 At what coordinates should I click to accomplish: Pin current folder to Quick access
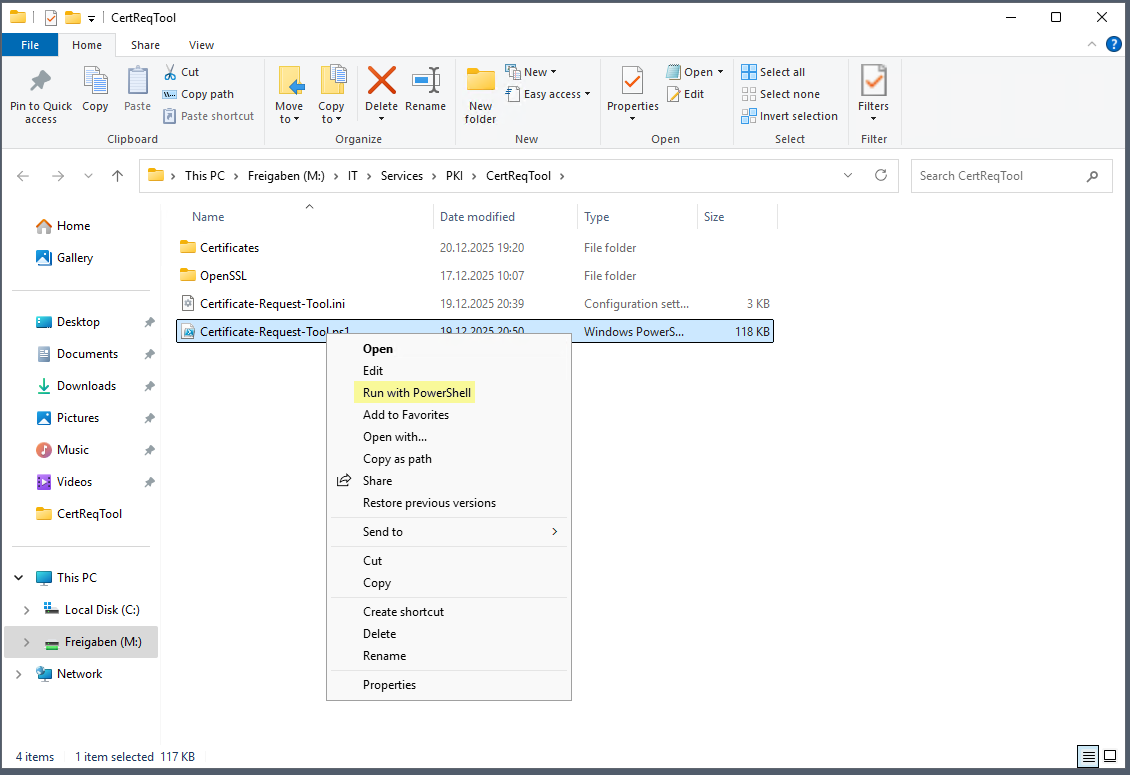click(x=40, y=95)
